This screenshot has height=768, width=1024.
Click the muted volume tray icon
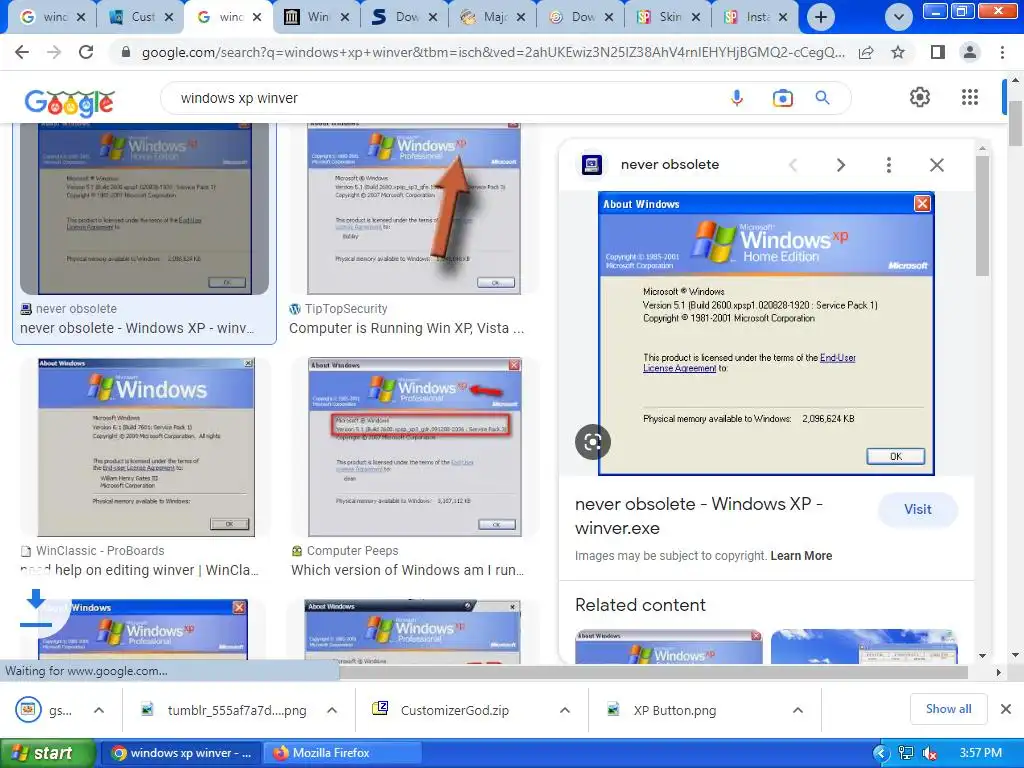pos(930,753)
